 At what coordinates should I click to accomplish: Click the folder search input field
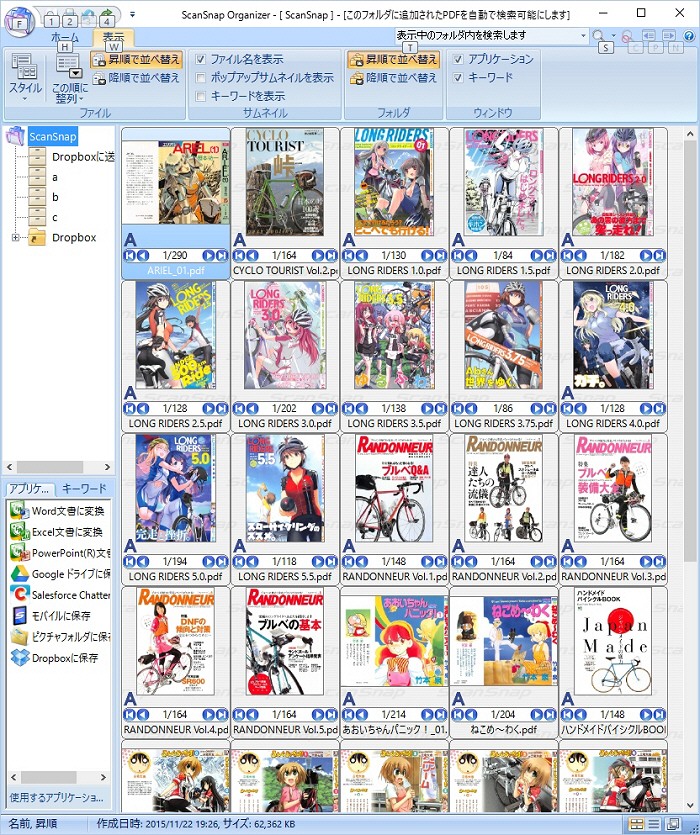click(x=486, y=36)
